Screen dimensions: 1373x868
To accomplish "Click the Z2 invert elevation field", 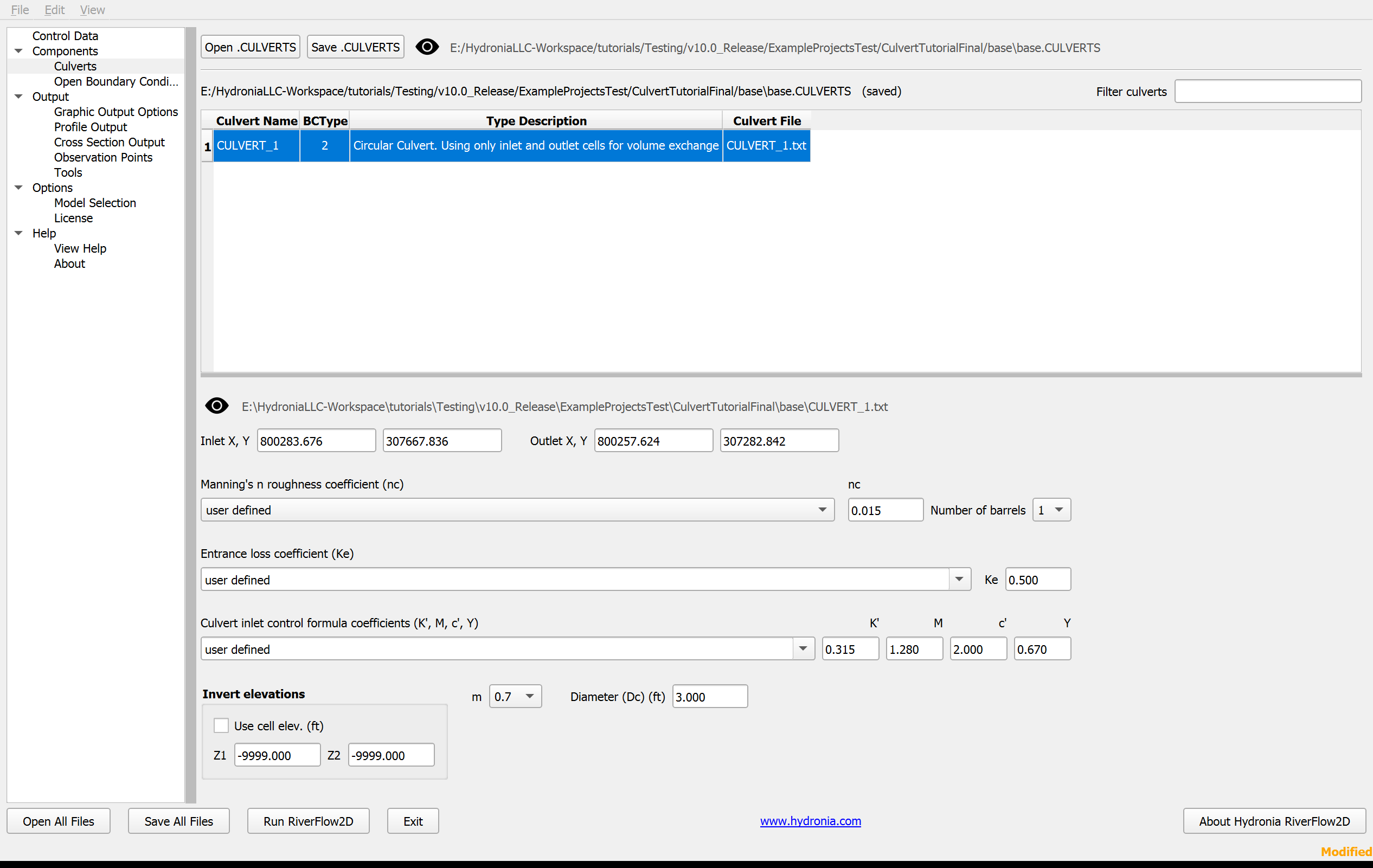I will click(391, 755).
